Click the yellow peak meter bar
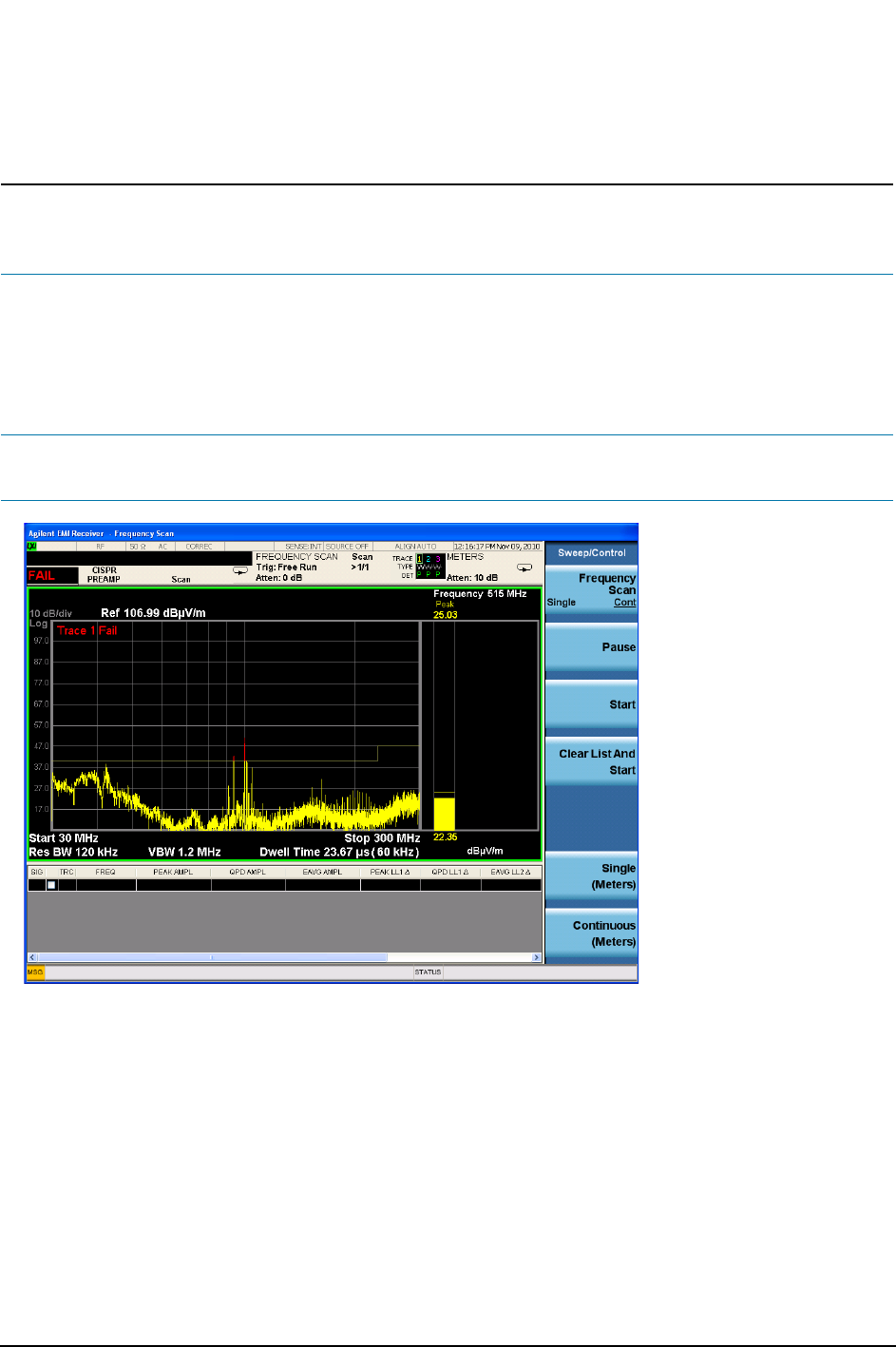 (x=445, y=814)
